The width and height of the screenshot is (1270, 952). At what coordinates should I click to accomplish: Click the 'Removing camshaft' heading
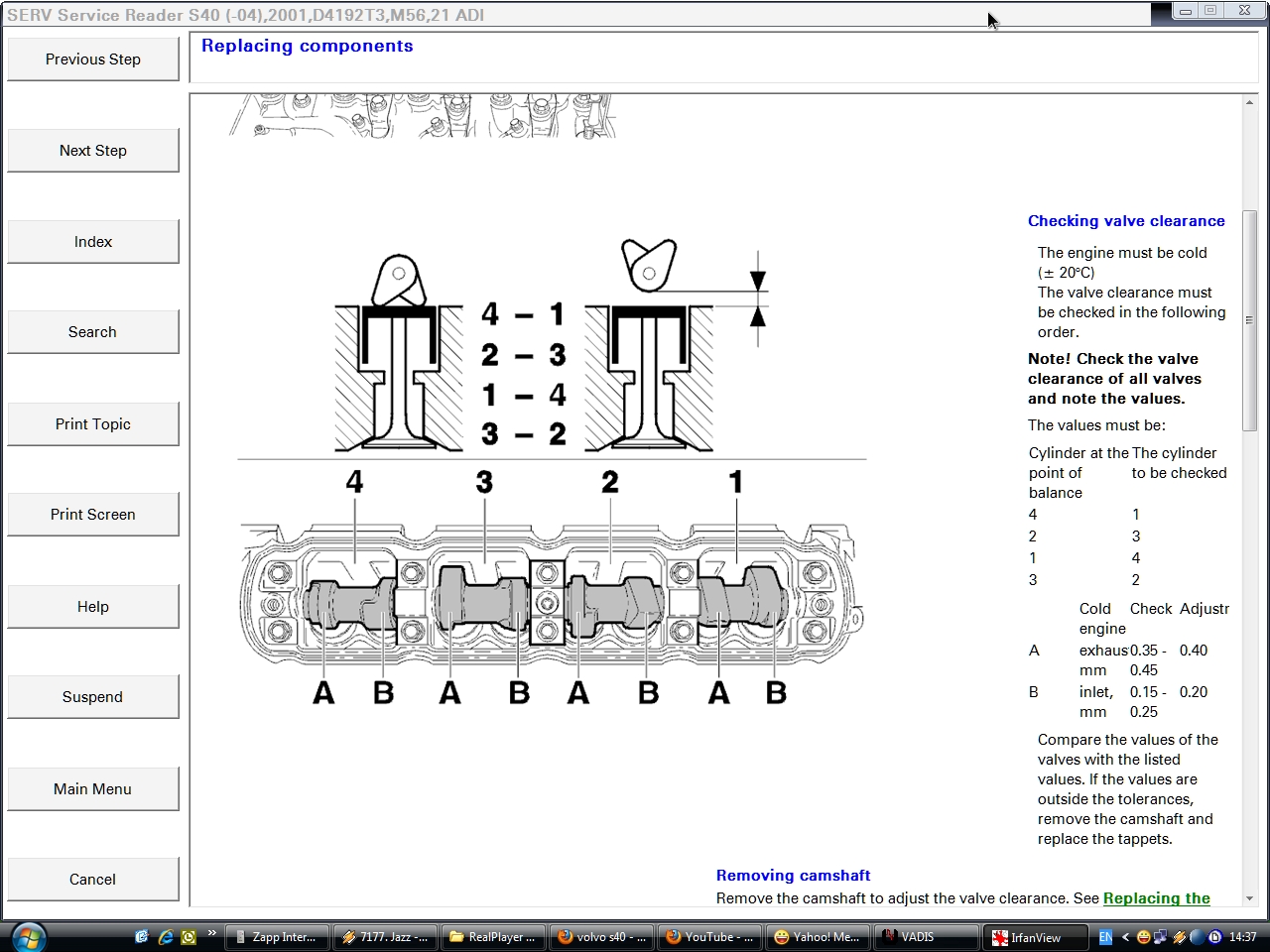[793, 876]
